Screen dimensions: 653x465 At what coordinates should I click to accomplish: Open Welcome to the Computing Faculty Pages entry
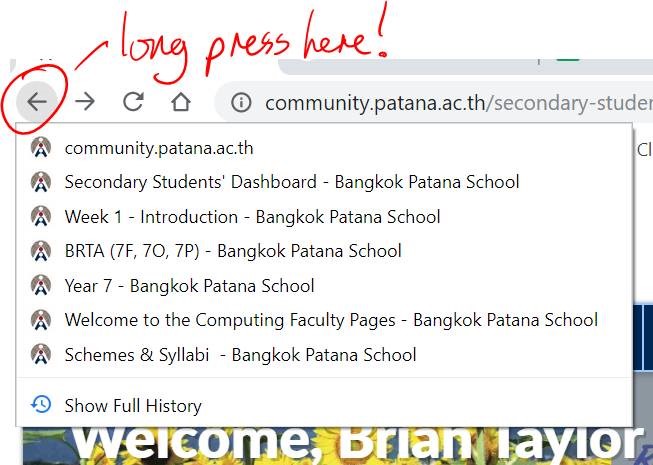point(324,320)
